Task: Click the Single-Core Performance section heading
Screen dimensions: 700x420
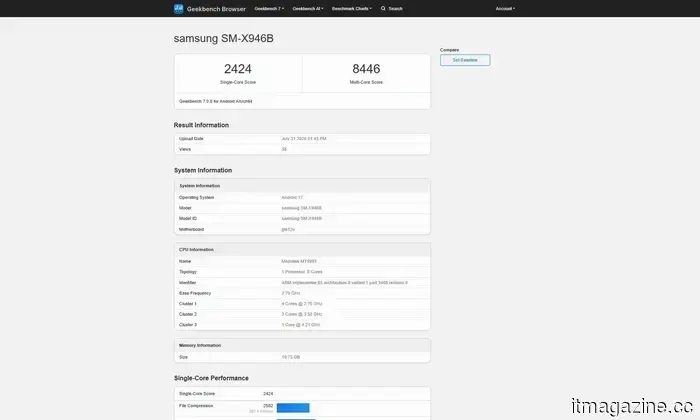Action: (211, 378)
